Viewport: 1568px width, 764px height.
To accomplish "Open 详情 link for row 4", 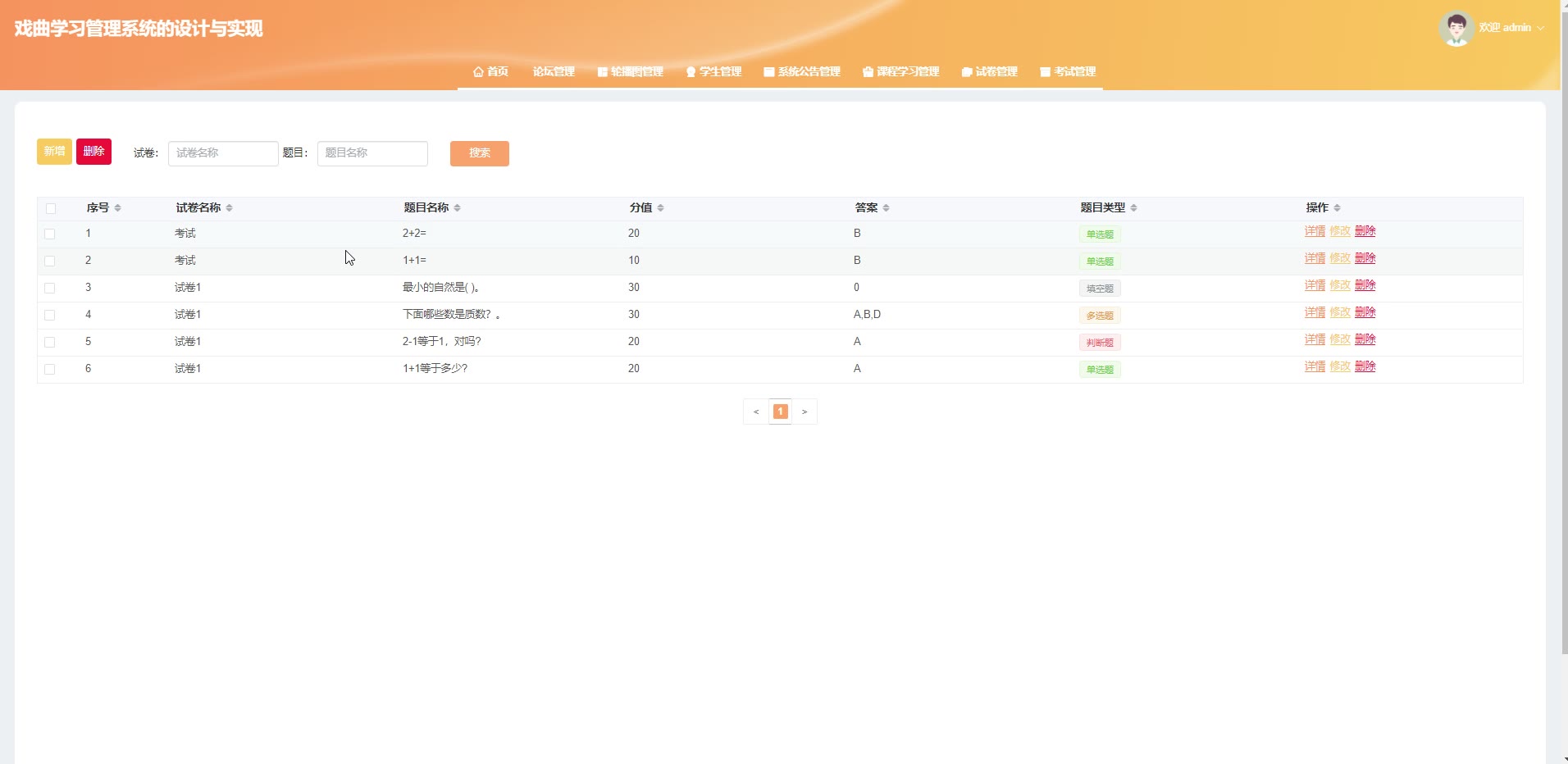I will [1315, 312].
